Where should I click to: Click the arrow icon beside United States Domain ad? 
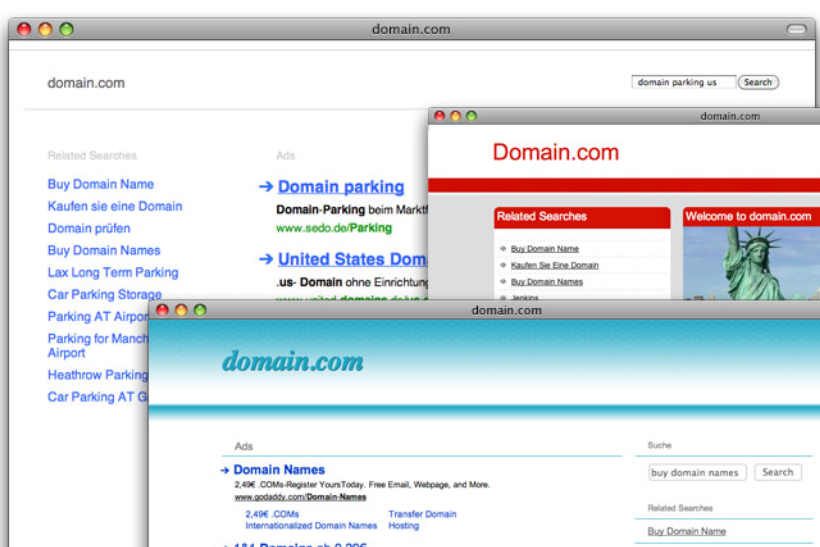pos(266,259)
